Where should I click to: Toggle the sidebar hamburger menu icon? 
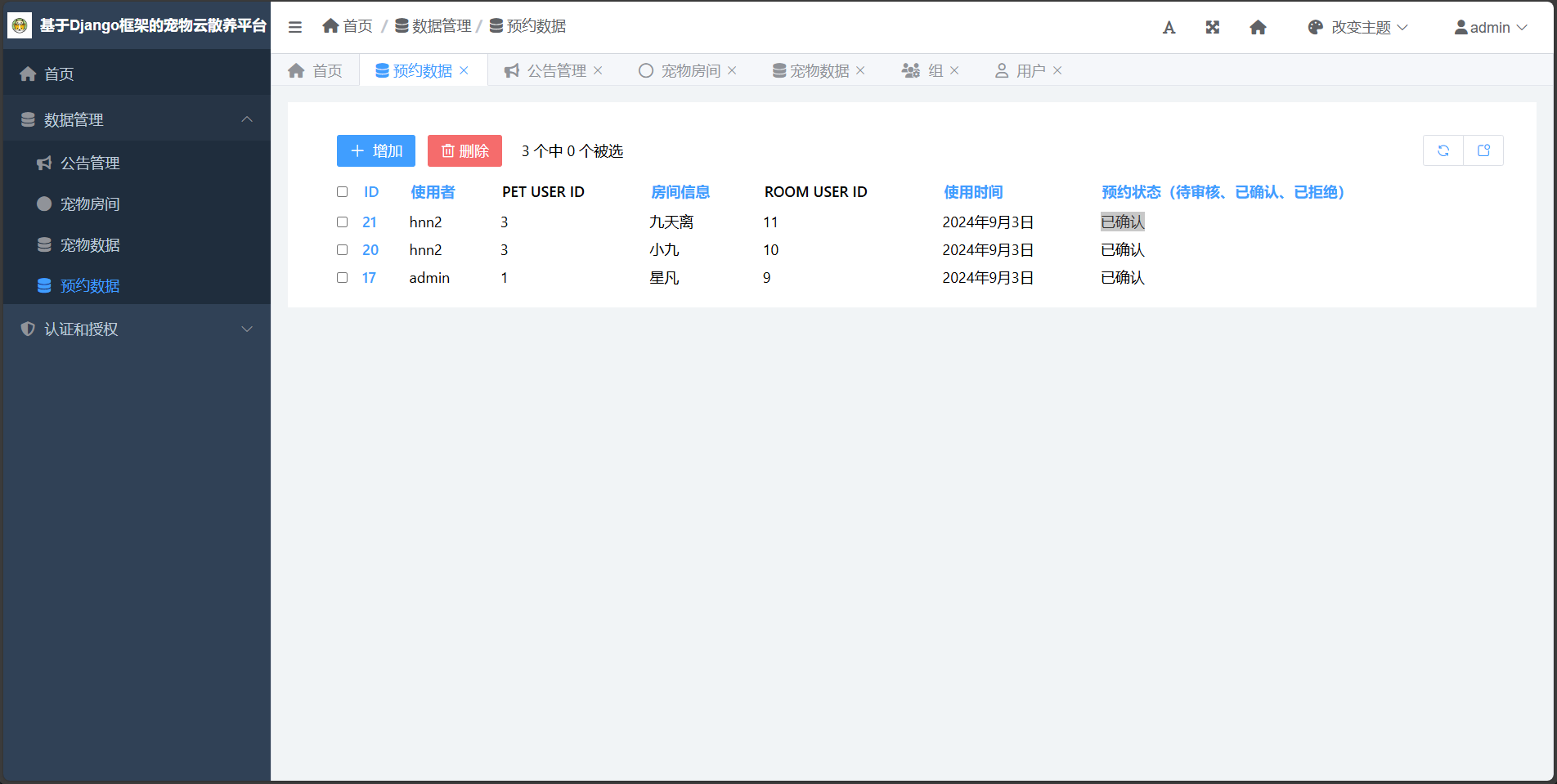(x=295, y=27)
